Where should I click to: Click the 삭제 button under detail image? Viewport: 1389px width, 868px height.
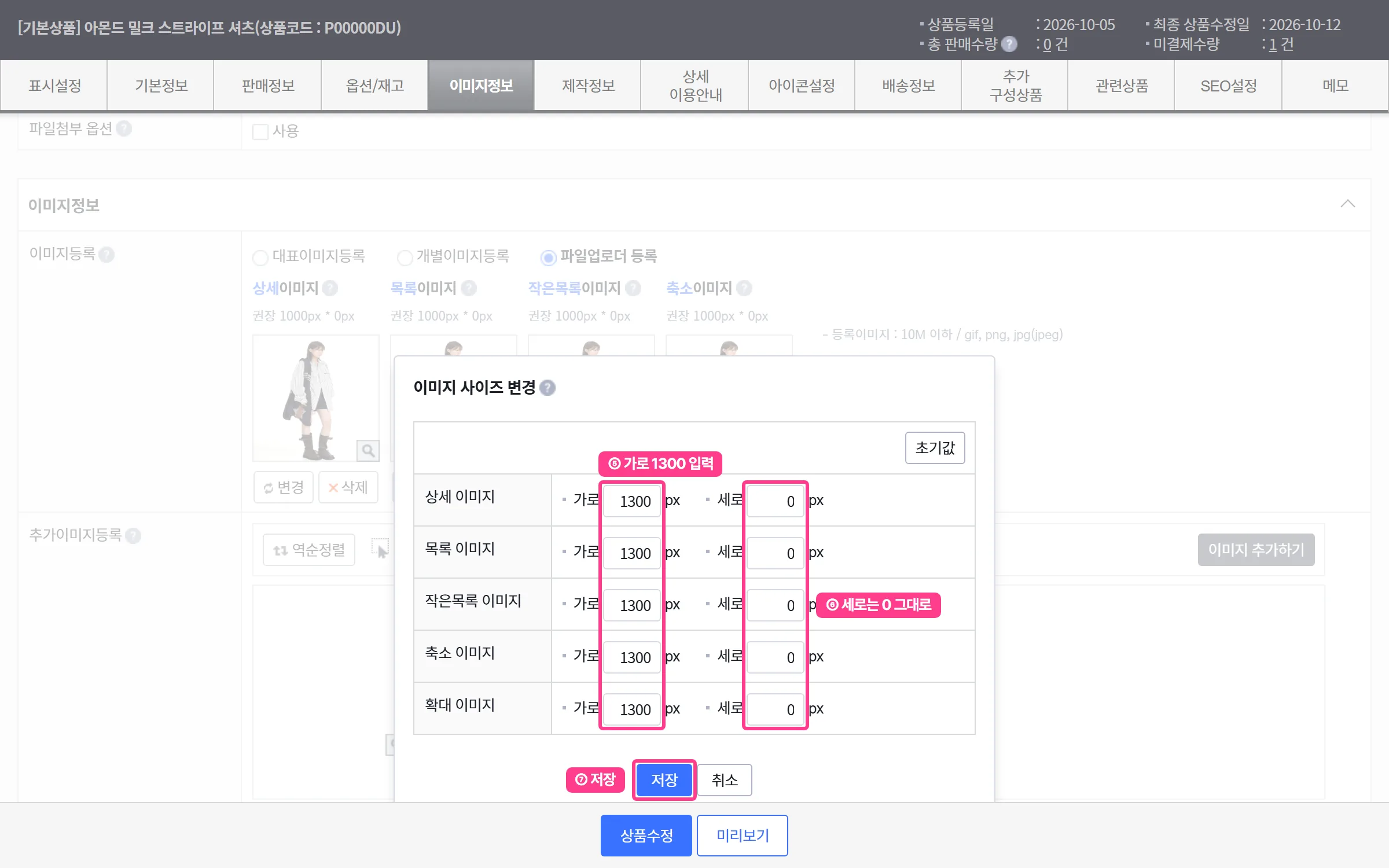point(348,487)
